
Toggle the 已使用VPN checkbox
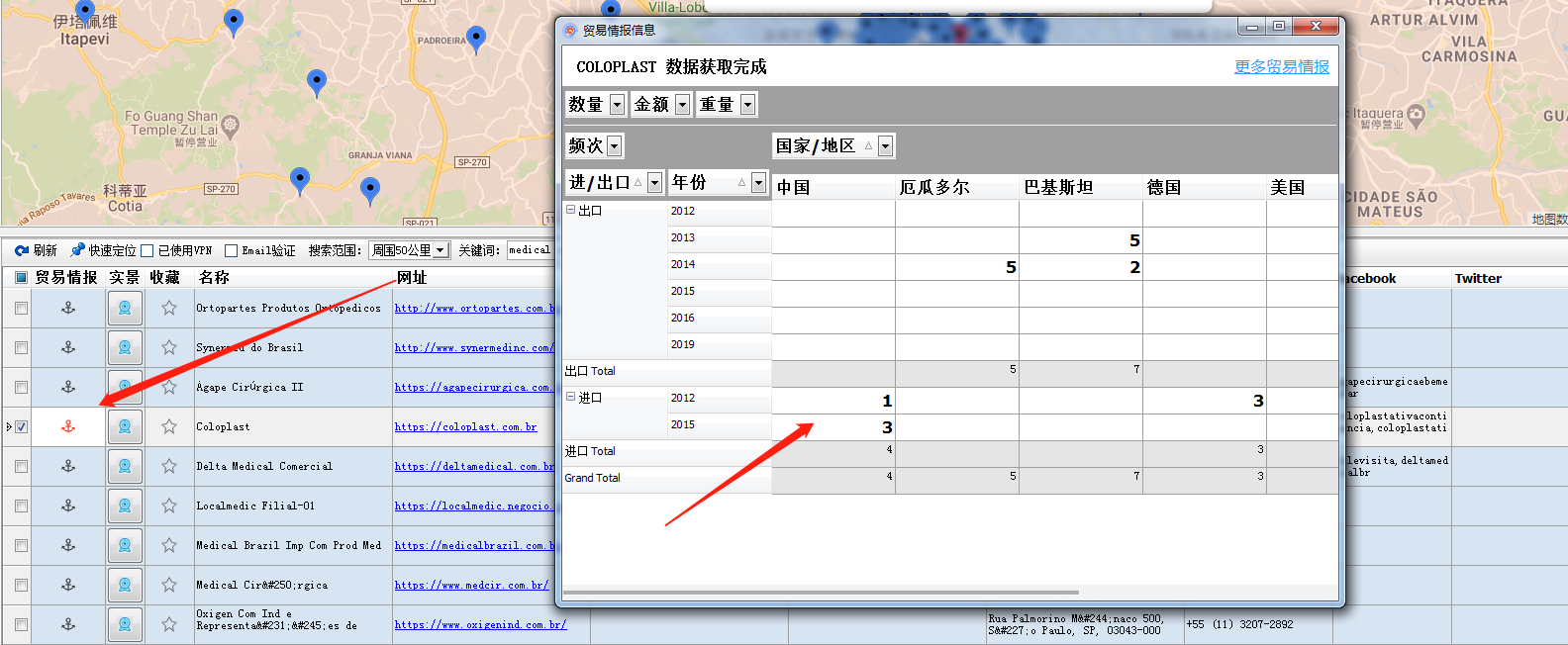[147, 250]
